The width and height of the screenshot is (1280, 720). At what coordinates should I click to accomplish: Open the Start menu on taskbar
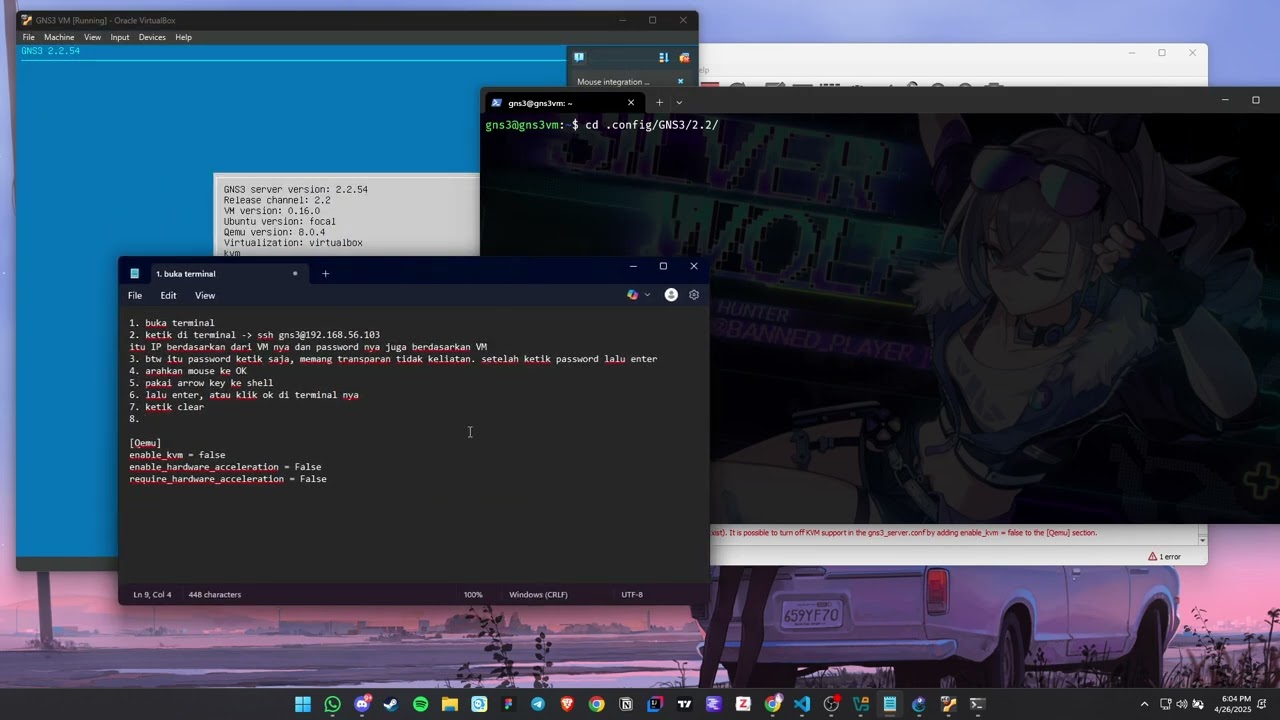pyautogui.click(x=303, y=704)
